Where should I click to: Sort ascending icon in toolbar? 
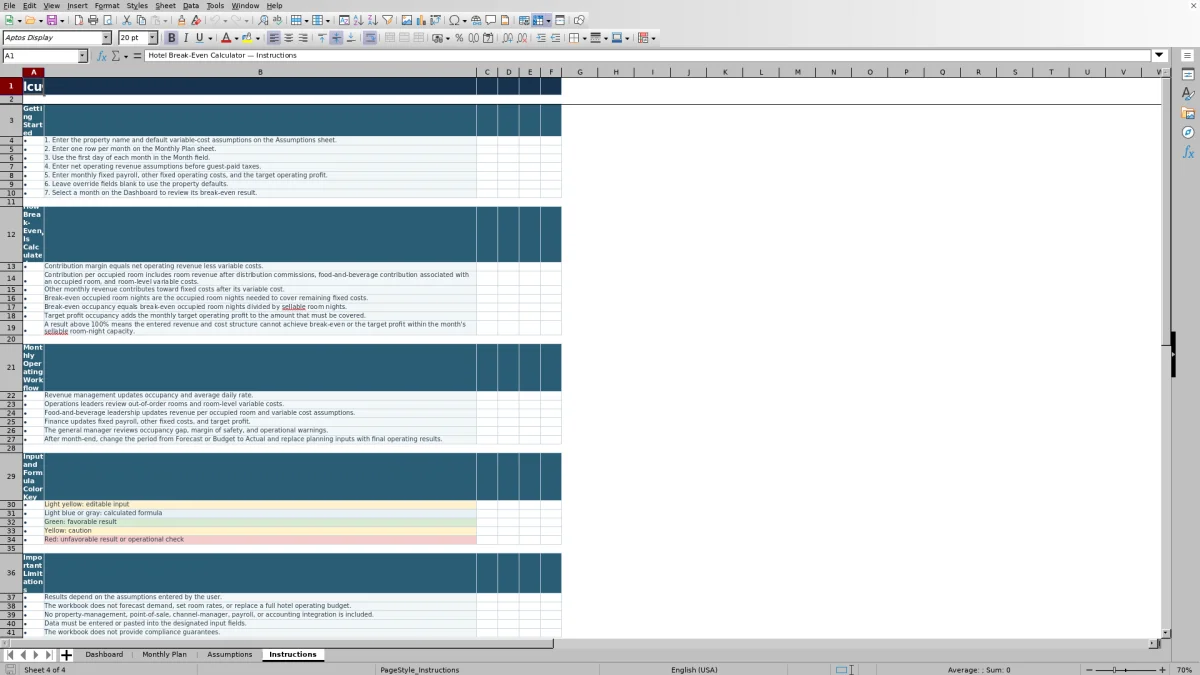pyautogui.click(x=358, y=20)
